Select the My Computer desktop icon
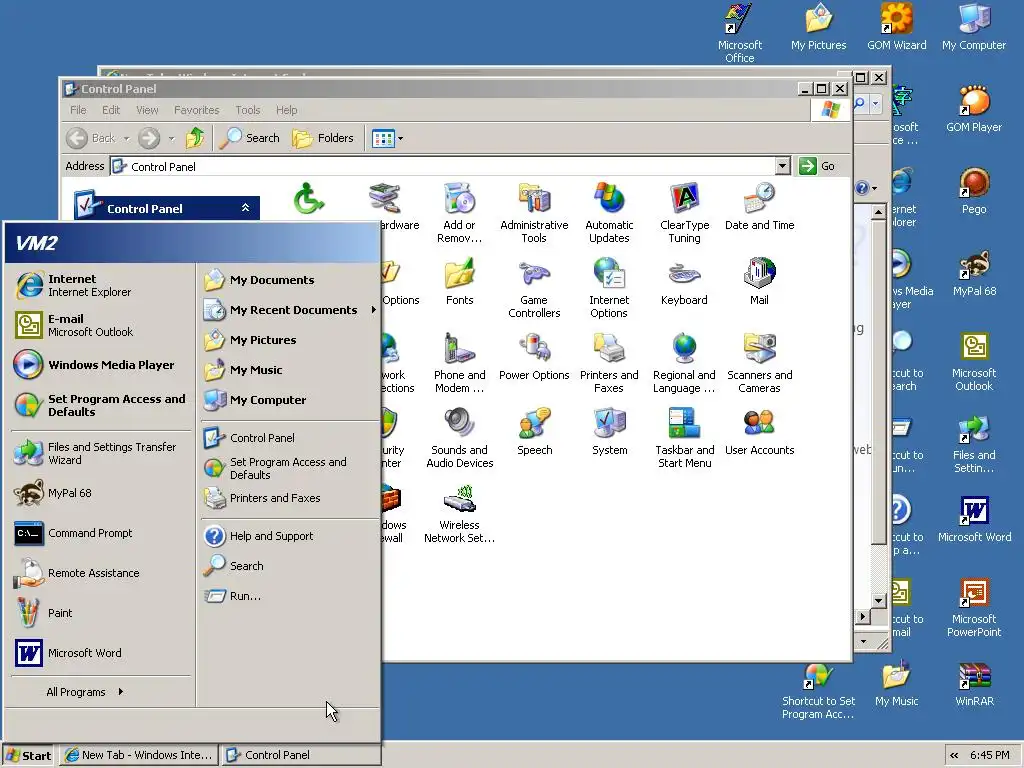1024x768 pixels. click(974, 27)
